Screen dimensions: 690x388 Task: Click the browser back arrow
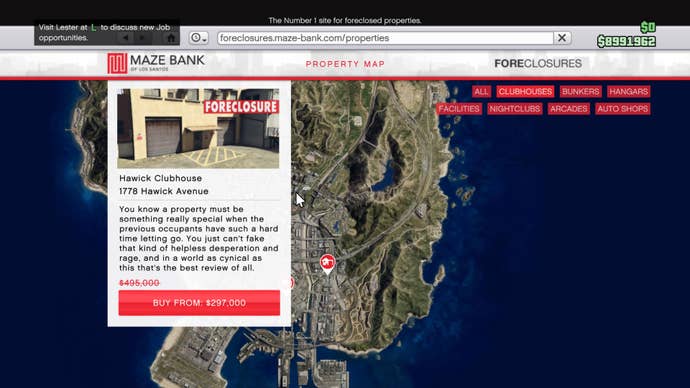tap(126, 38)
